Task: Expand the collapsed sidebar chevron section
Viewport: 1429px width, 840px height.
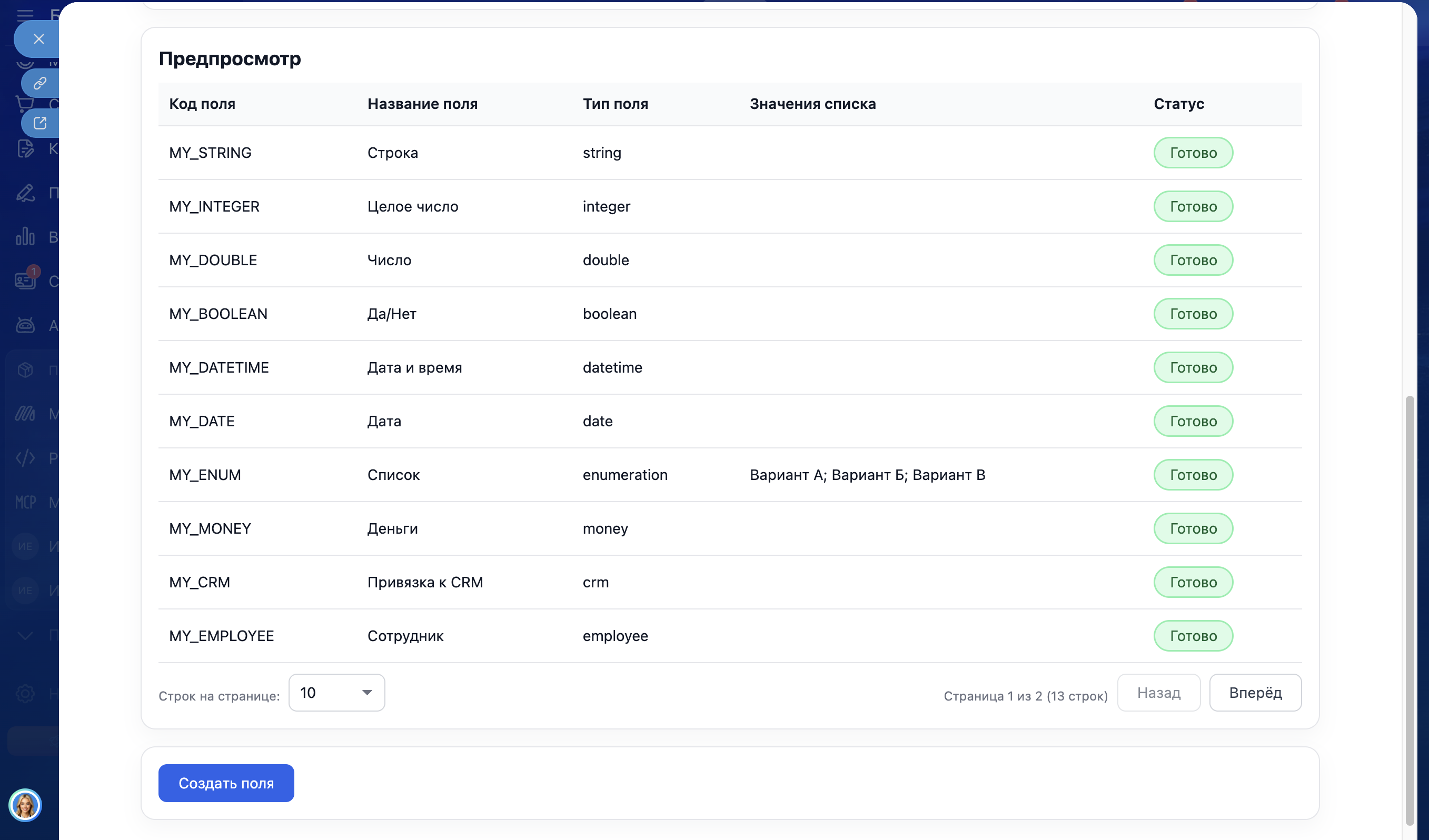Action: 25,635
